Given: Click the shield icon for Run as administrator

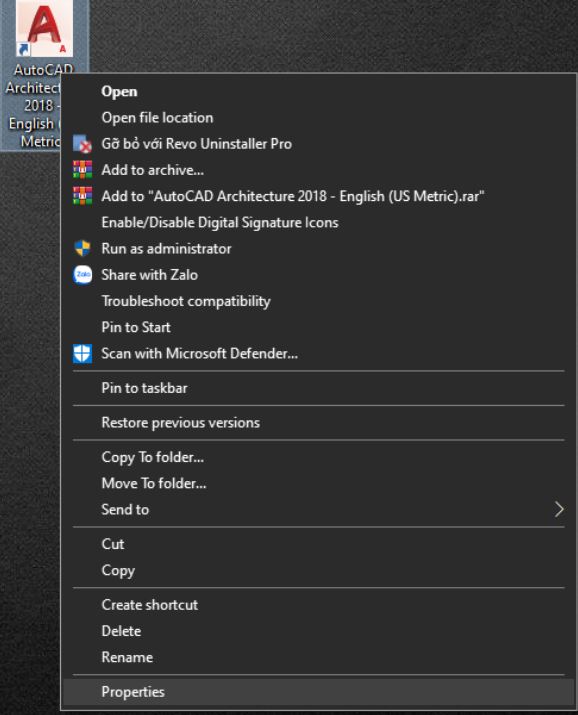Looking at the screenshot, I should [x=83, y=249].
